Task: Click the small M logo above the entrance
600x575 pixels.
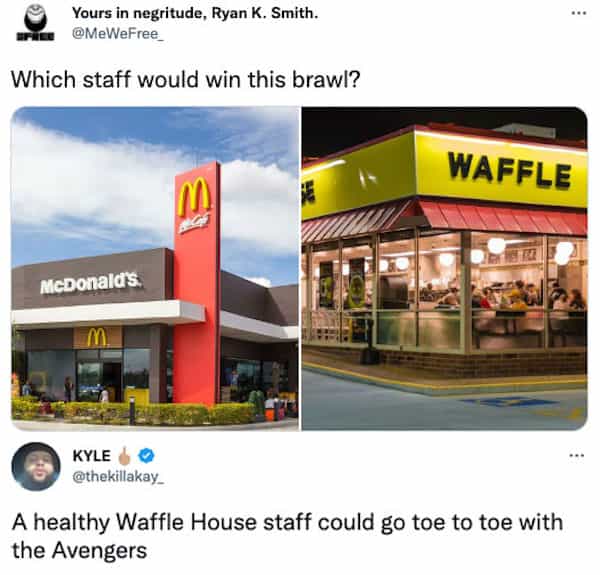Action: tap(96, 337)
